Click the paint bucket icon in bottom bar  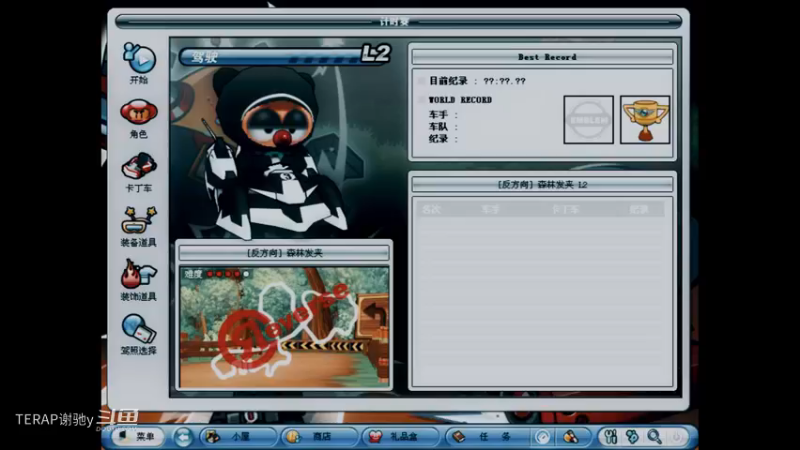570,437
